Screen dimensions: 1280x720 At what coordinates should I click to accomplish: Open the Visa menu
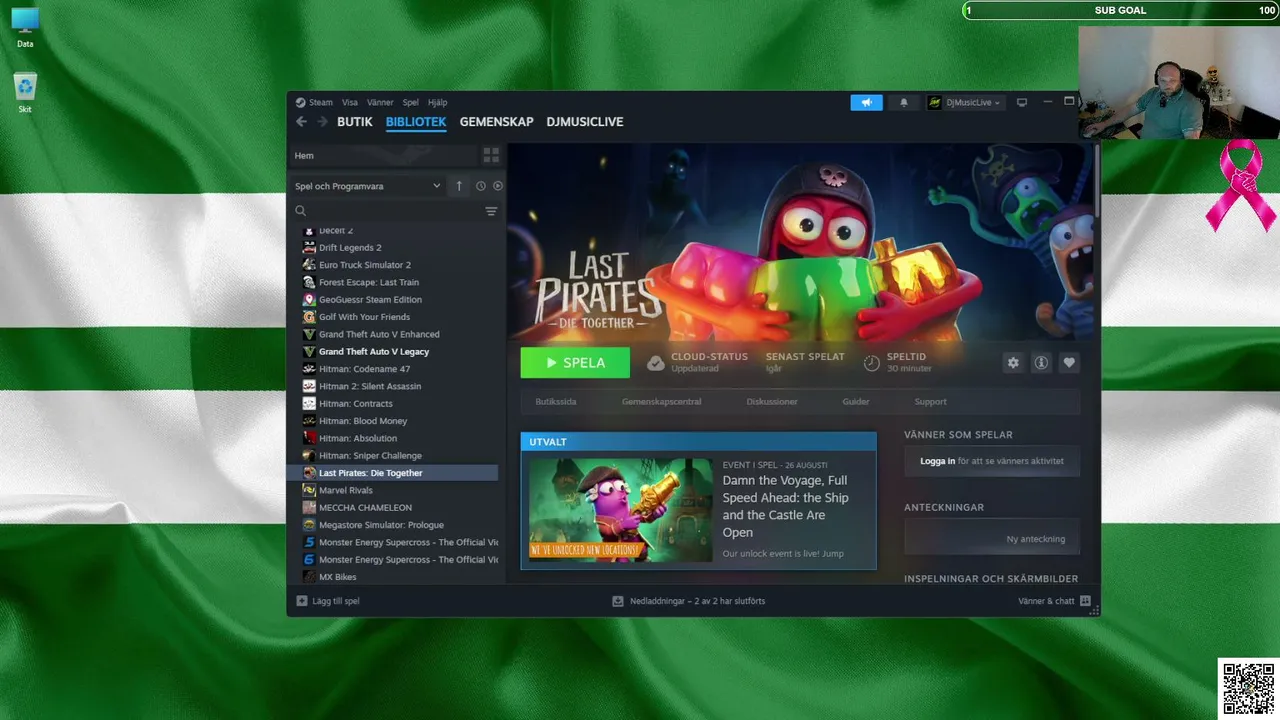coord(350,102)
